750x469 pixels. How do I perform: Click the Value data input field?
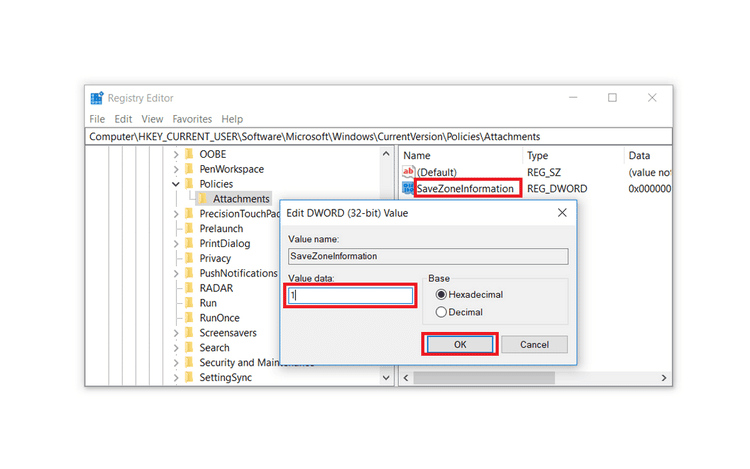[x=351, y=295]
